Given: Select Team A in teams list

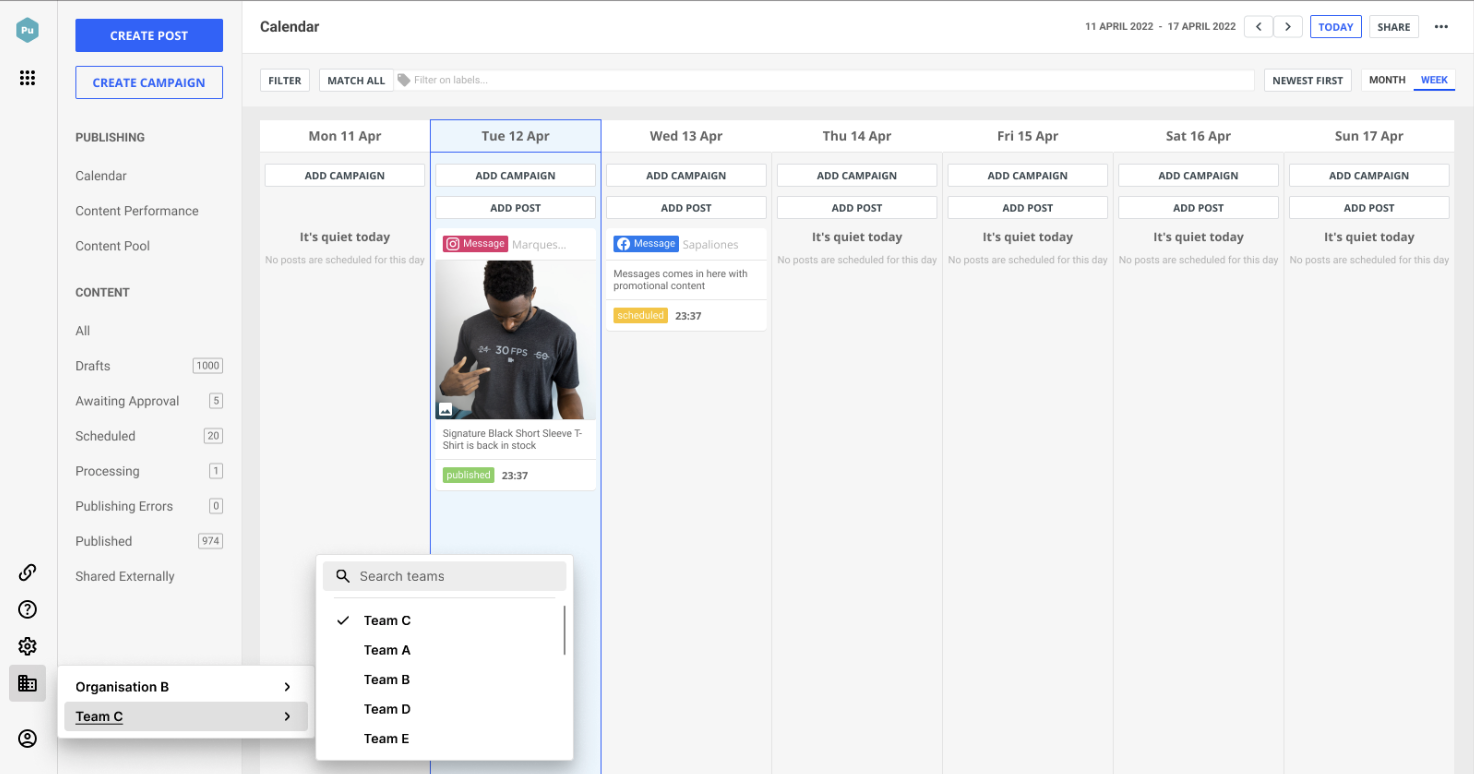Looking at the screenshot, I should (x=387, y=650).
